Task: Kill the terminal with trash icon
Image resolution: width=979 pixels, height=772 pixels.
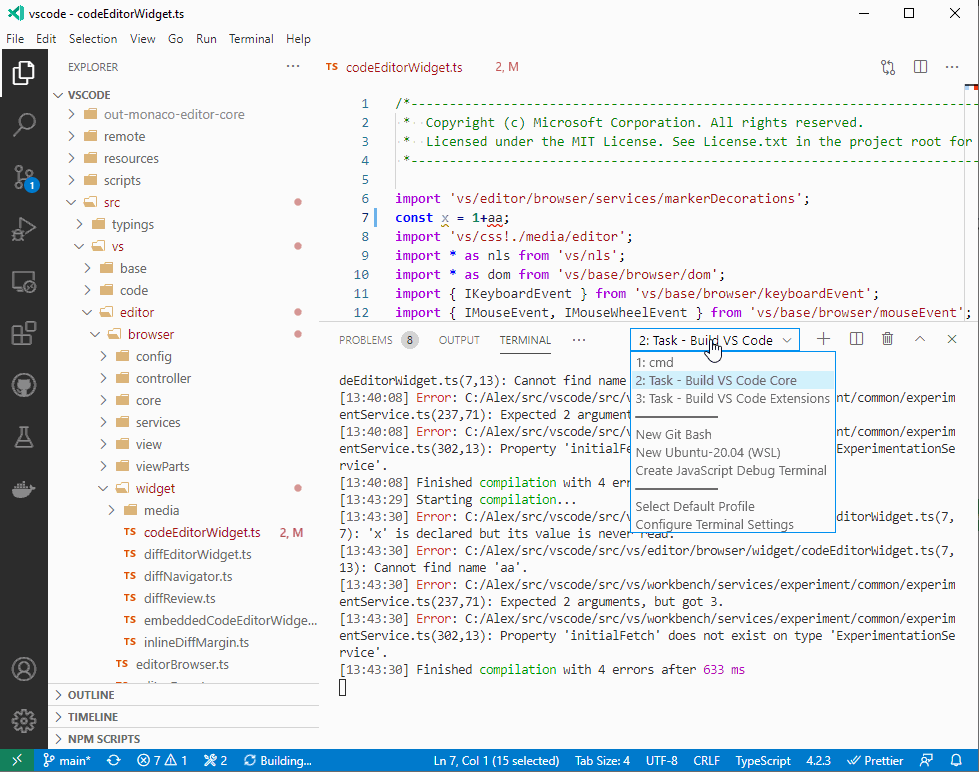Action: [887, 339]
